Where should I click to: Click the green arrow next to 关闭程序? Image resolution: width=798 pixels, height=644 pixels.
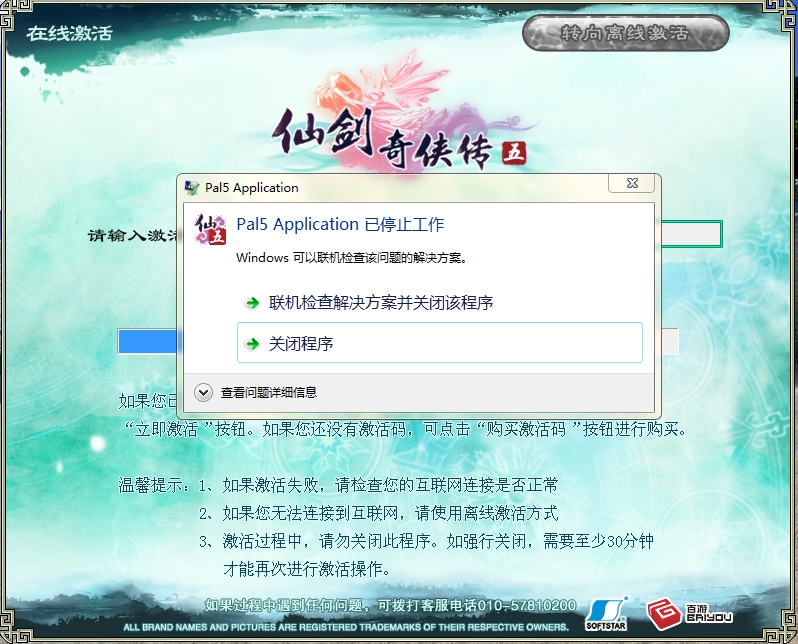point(251,344)
